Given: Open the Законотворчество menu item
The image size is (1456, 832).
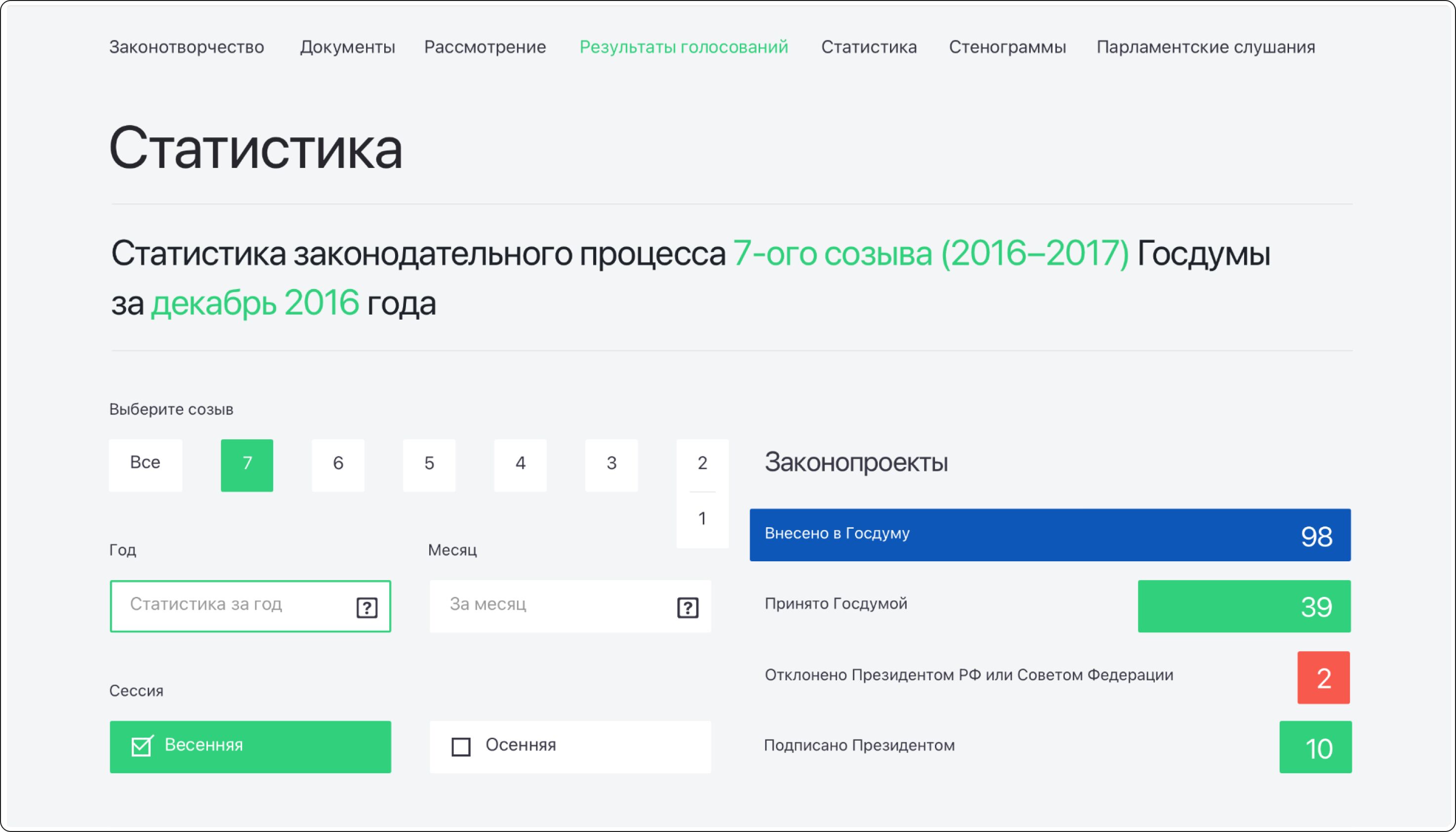Looking at the screenshot, I should (x=186, y=47).
